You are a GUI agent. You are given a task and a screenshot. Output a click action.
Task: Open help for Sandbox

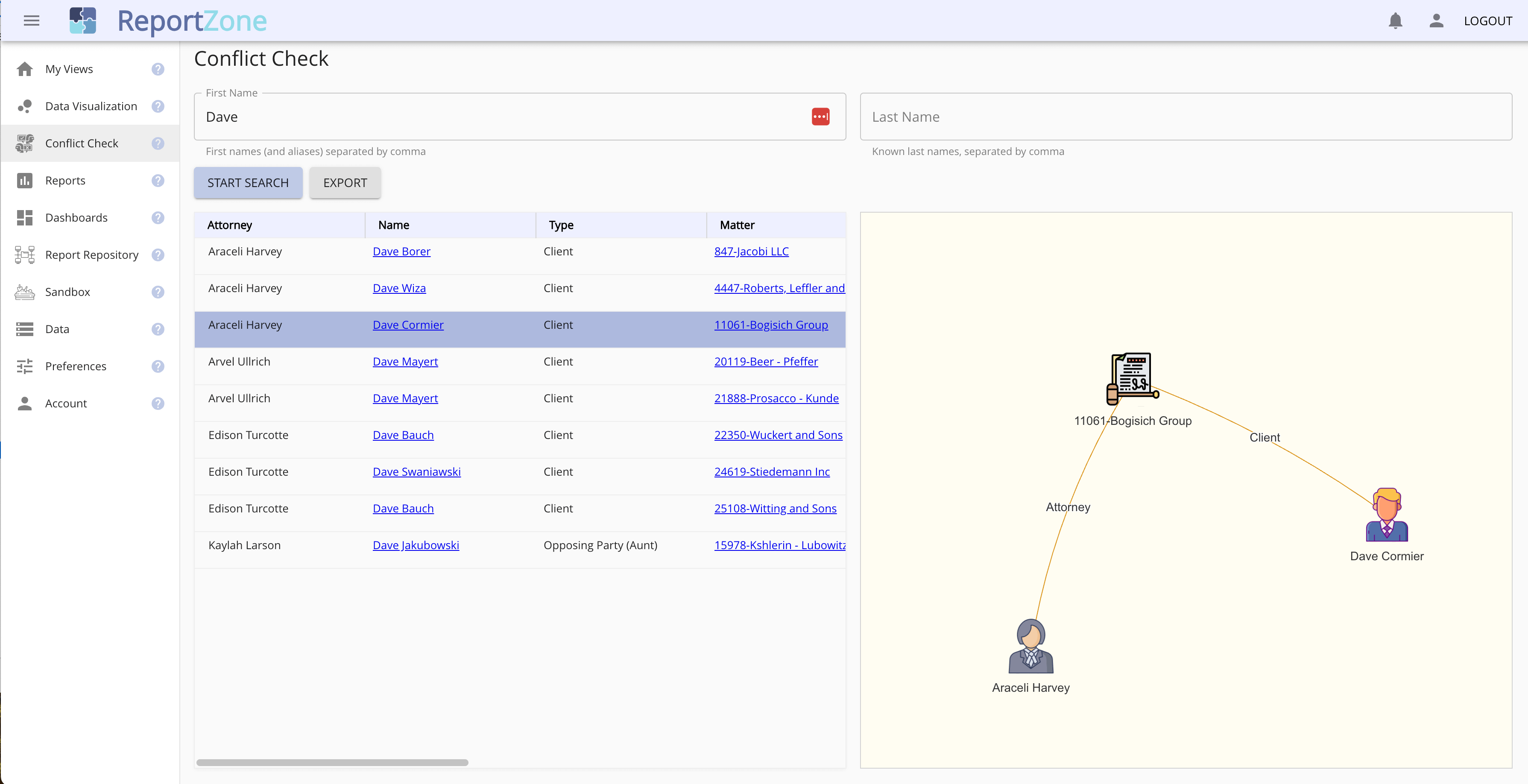click(x=158, y=292)
